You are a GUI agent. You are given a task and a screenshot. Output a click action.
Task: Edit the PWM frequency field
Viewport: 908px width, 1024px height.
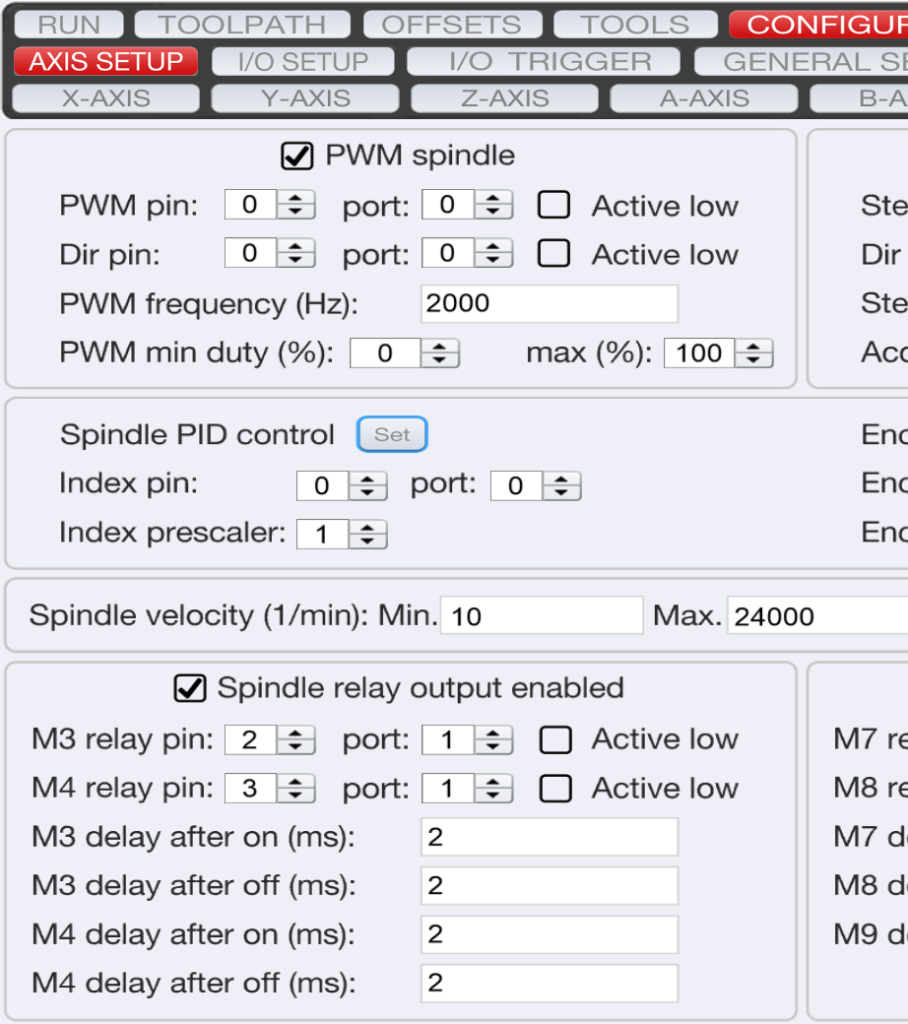548,304
